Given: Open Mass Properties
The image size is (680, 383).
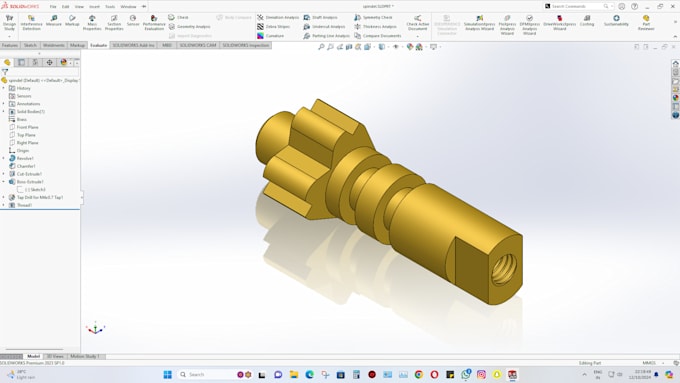Looking at the screenshot, I should [92, 23].
